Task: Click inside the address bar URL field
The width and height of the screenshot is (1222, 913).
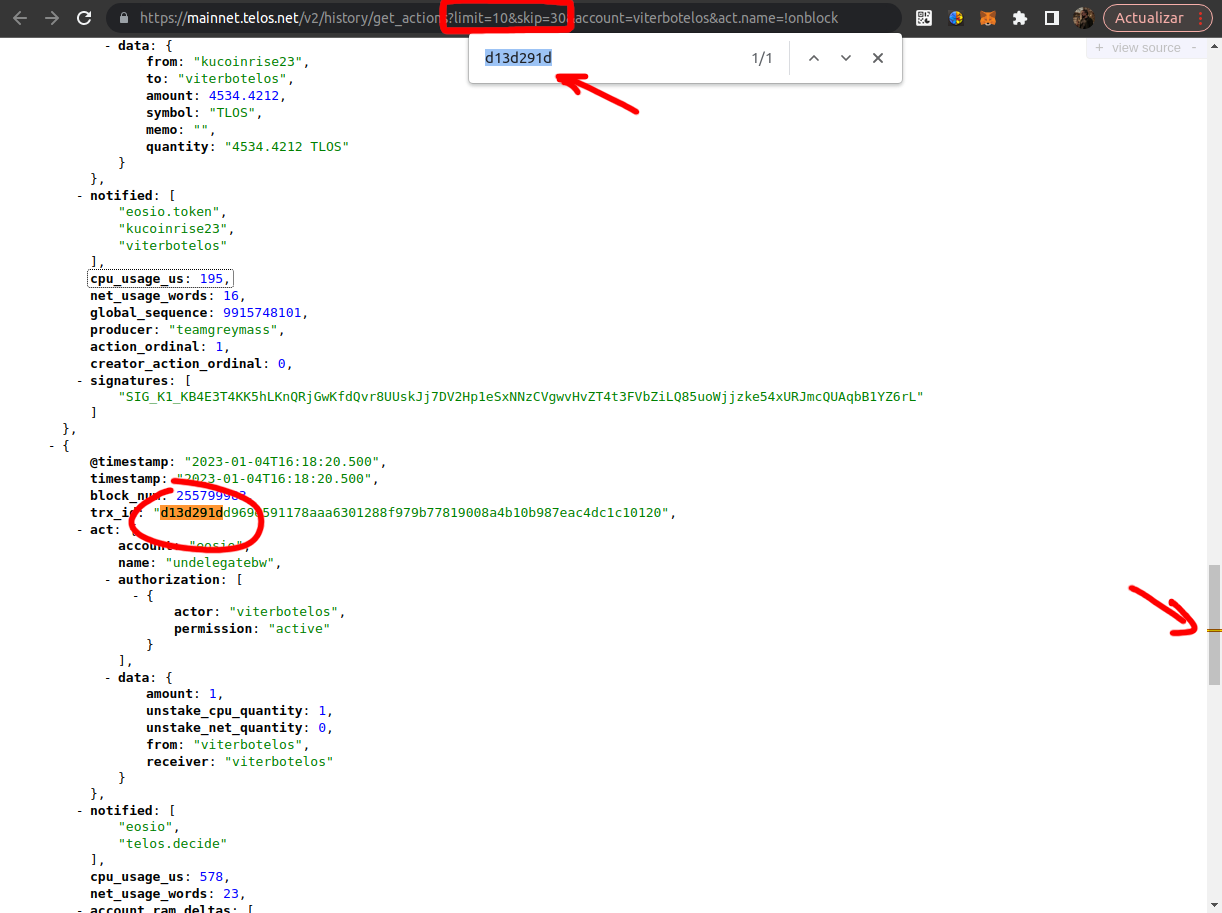Action: pos(400,17)
